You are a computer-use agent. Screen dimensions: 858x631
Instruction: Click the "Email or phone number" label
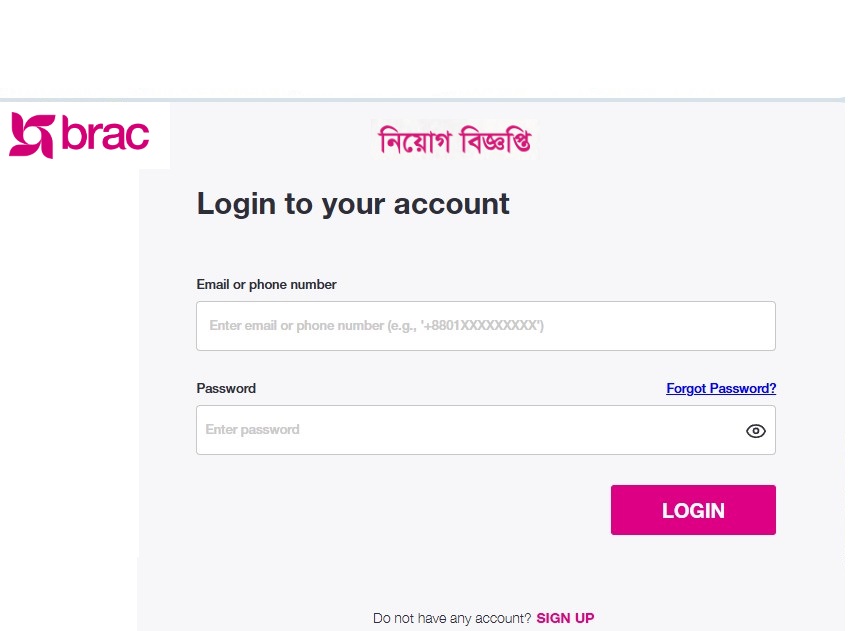point(266,285)
